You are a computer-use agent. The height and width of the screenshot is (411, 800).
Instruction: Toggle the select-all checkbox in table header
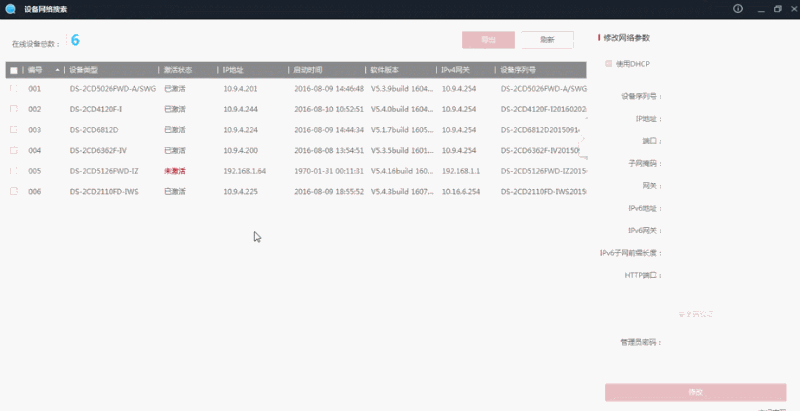(x=14, y=70)
